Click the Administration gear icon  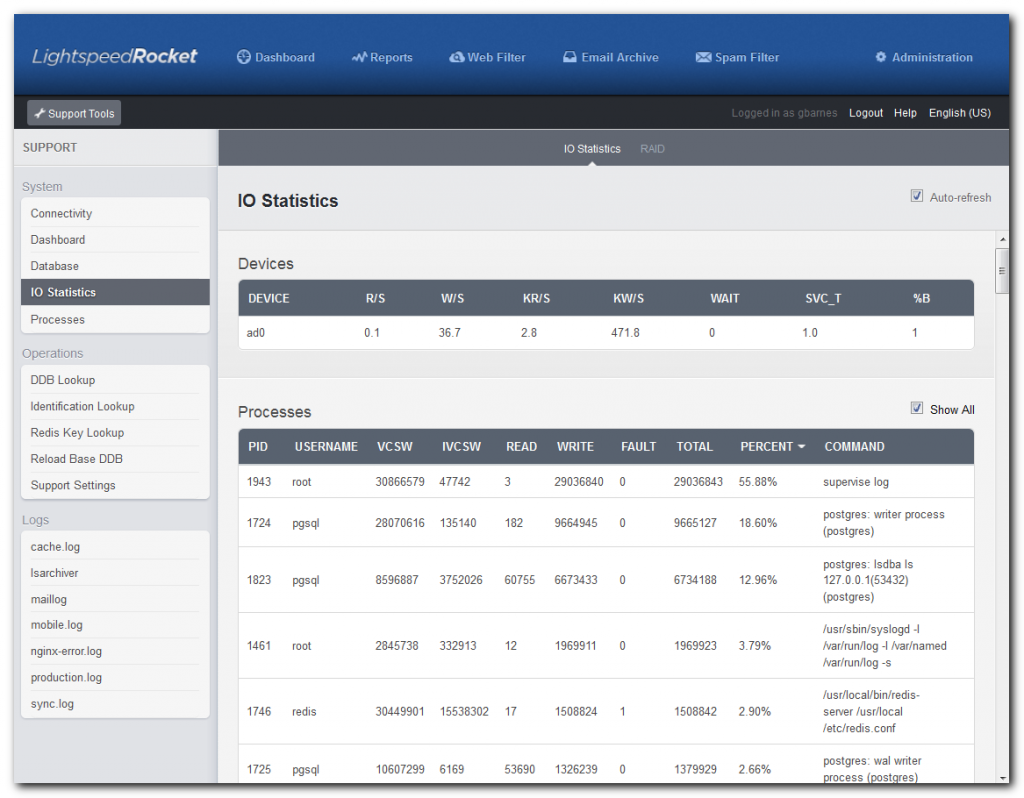[881, 57]
